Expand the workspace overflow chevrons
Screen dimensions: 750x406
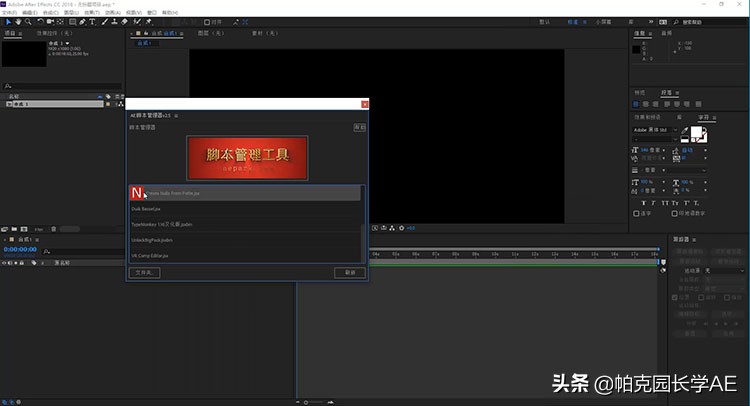click(x=651, y=22)
